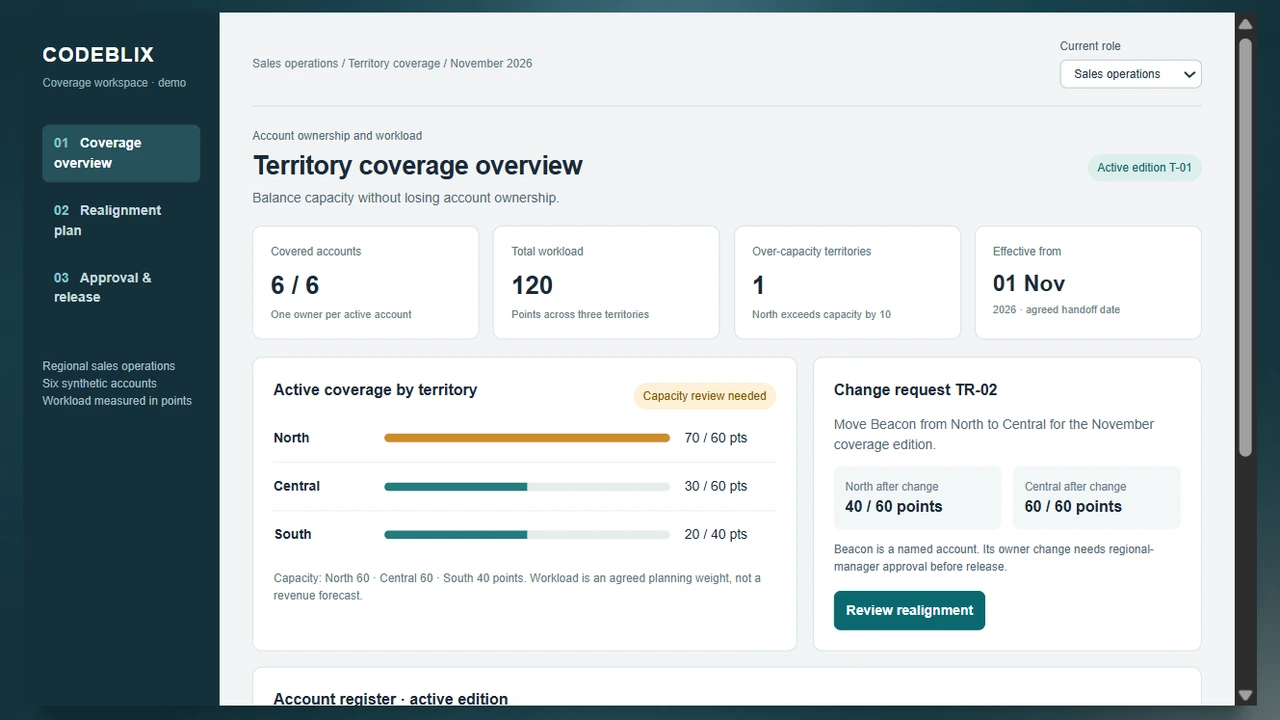Click the One owner per active account note
Viewport: 1280px width, 720px height.
click(x=341, y=314)
